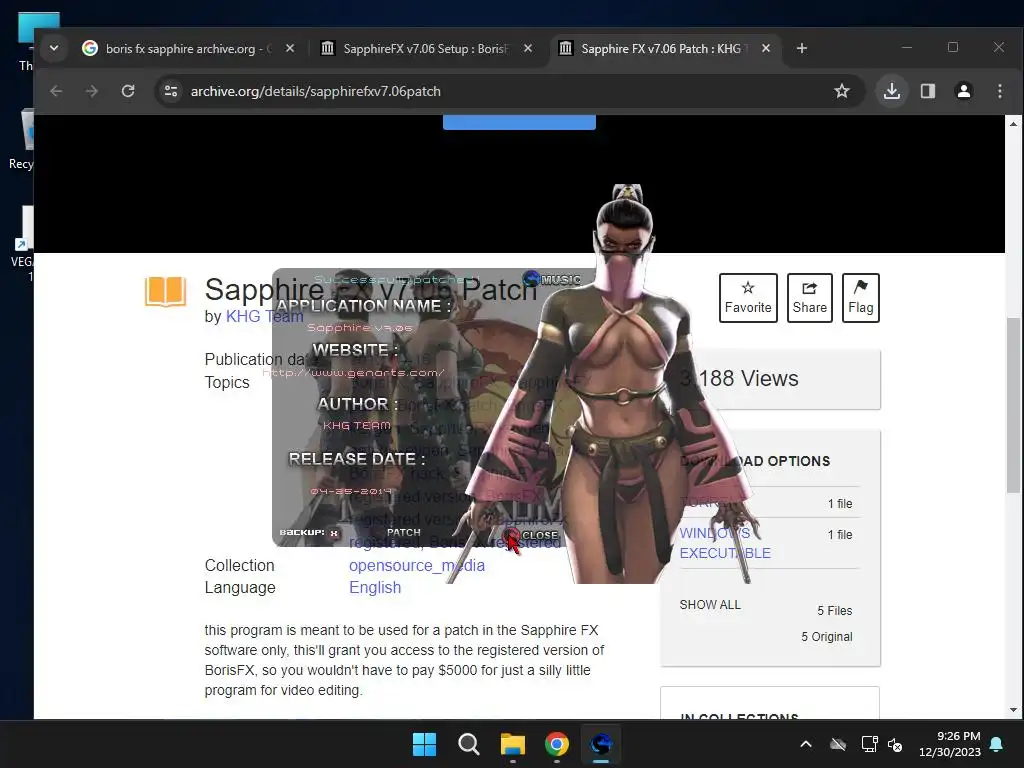Toggle the Backup checkbox in patcher
This screenshot has width=1024, height=768.
[x=334, y=533]
